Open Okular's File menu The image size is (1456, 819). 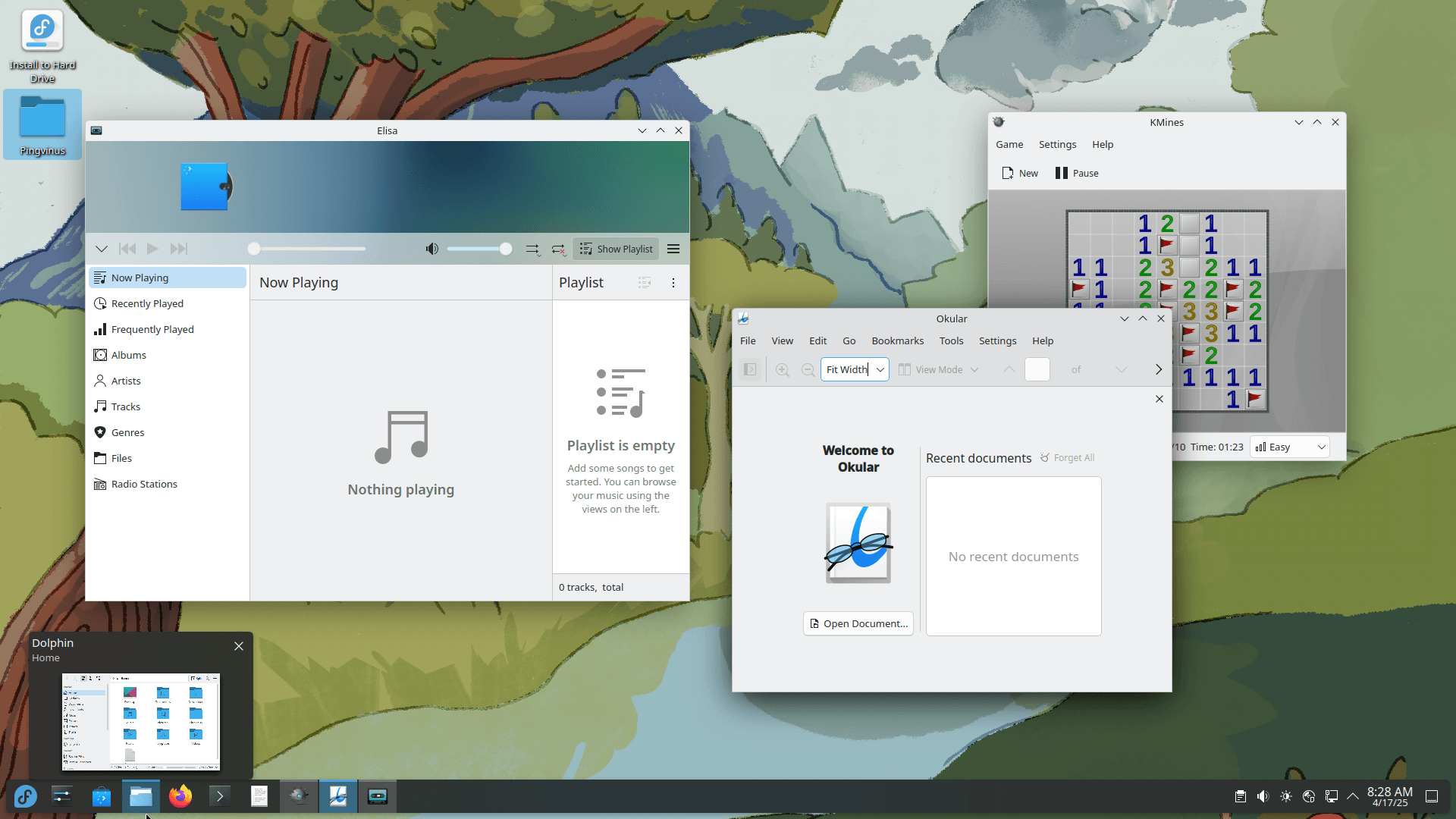[748, 340]
